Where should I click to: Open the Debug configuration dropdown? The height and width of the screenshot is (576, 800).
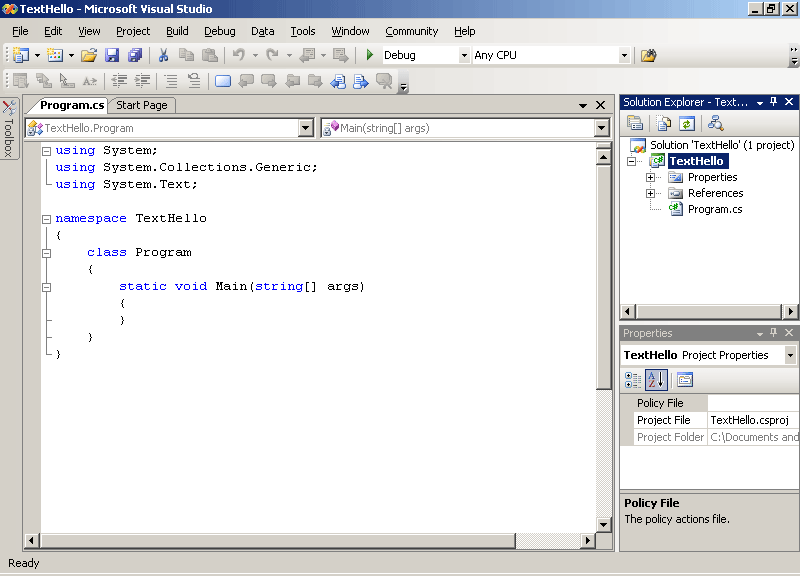pos(464,56)
